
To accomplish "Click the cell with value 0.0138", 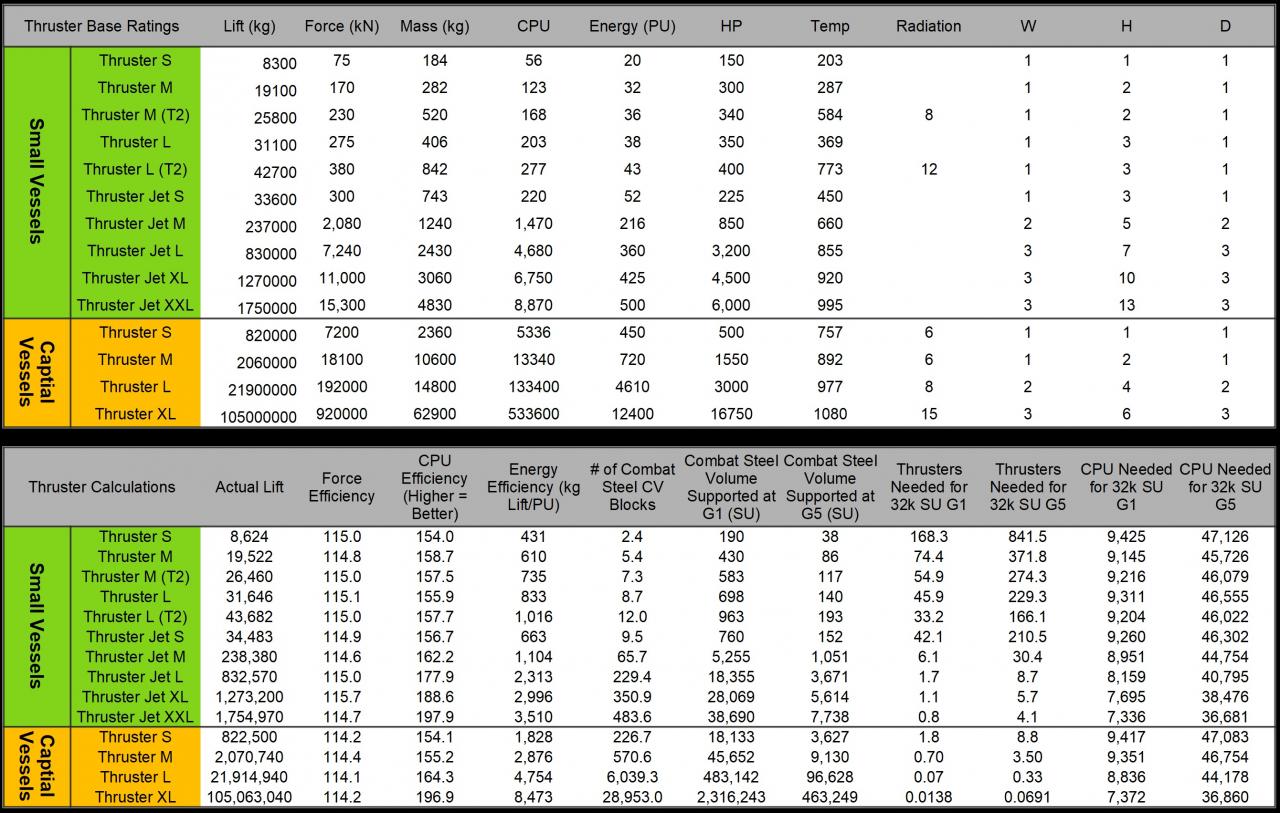I will 929,797.
